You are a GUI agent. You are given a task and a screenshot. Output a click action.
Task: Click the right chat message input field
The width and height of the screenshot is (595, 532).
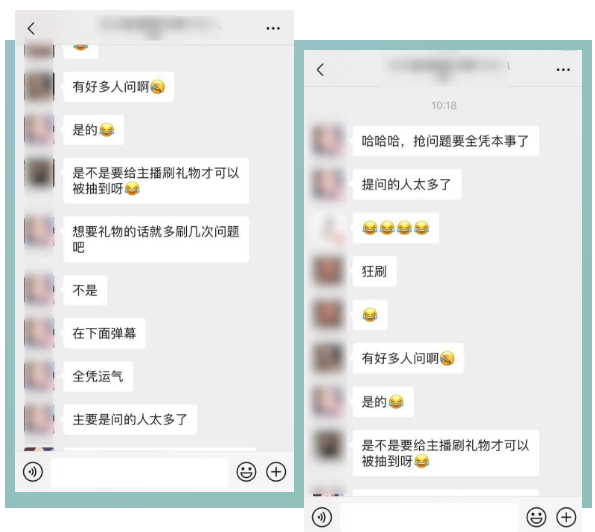(429, 517)
